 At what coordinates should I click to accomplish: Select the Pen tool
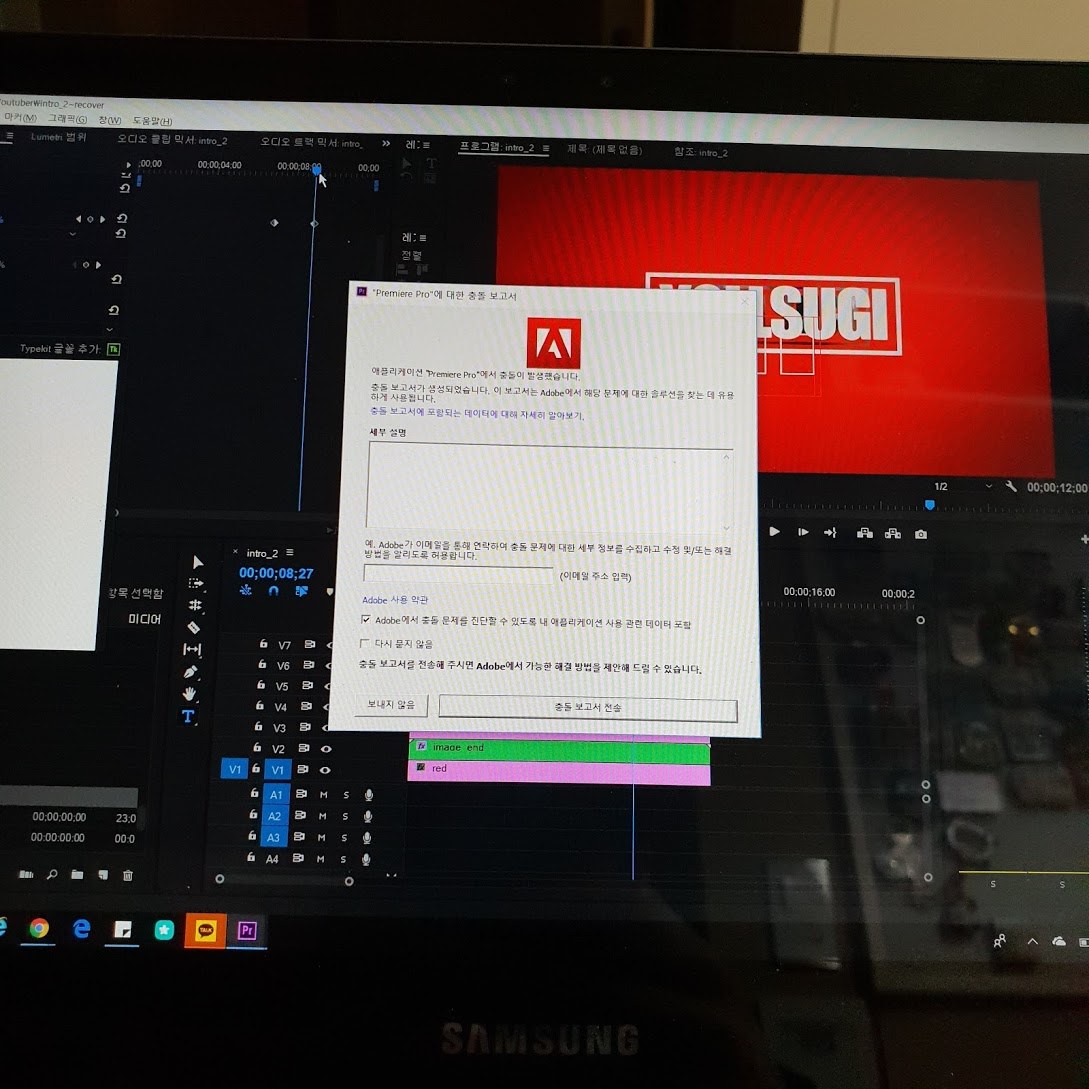(x=190, y=672)
